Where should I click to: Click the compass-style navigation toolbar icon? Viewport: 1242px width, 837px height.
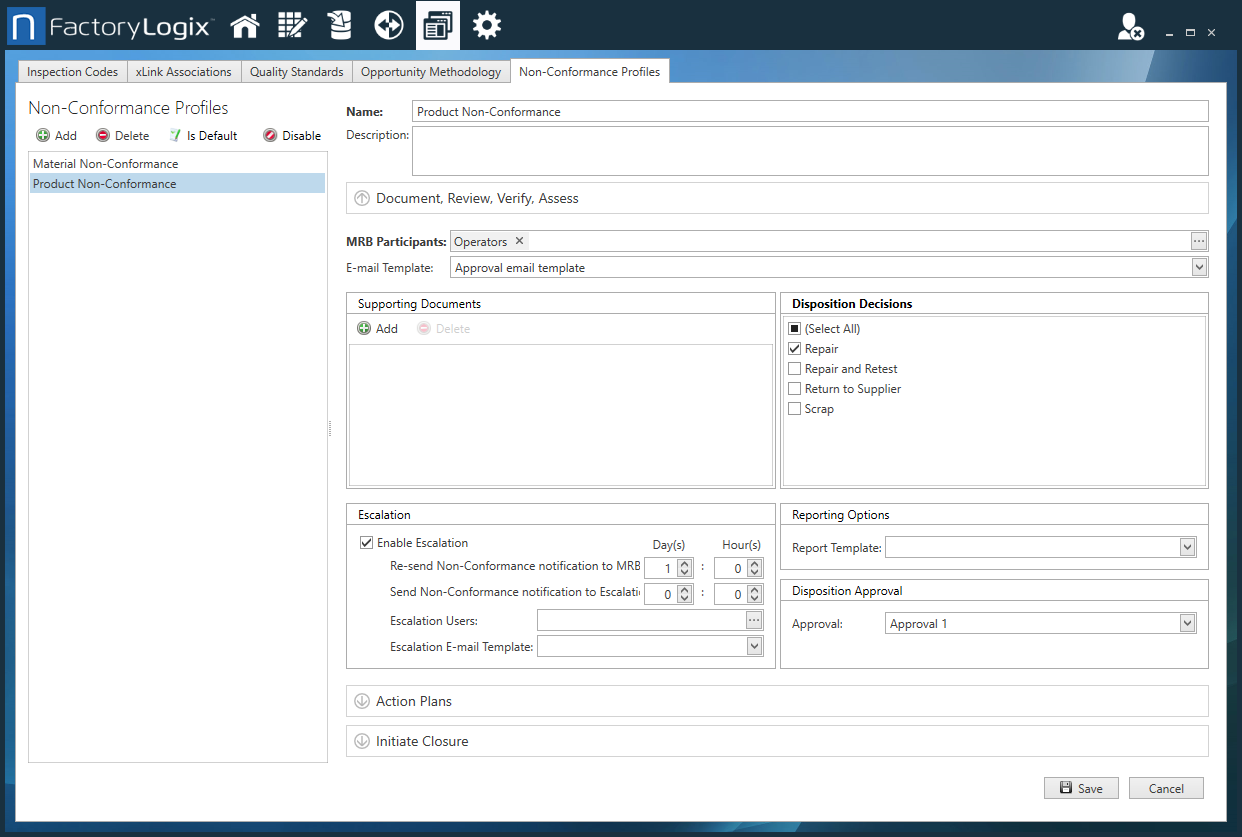[388, 25]
